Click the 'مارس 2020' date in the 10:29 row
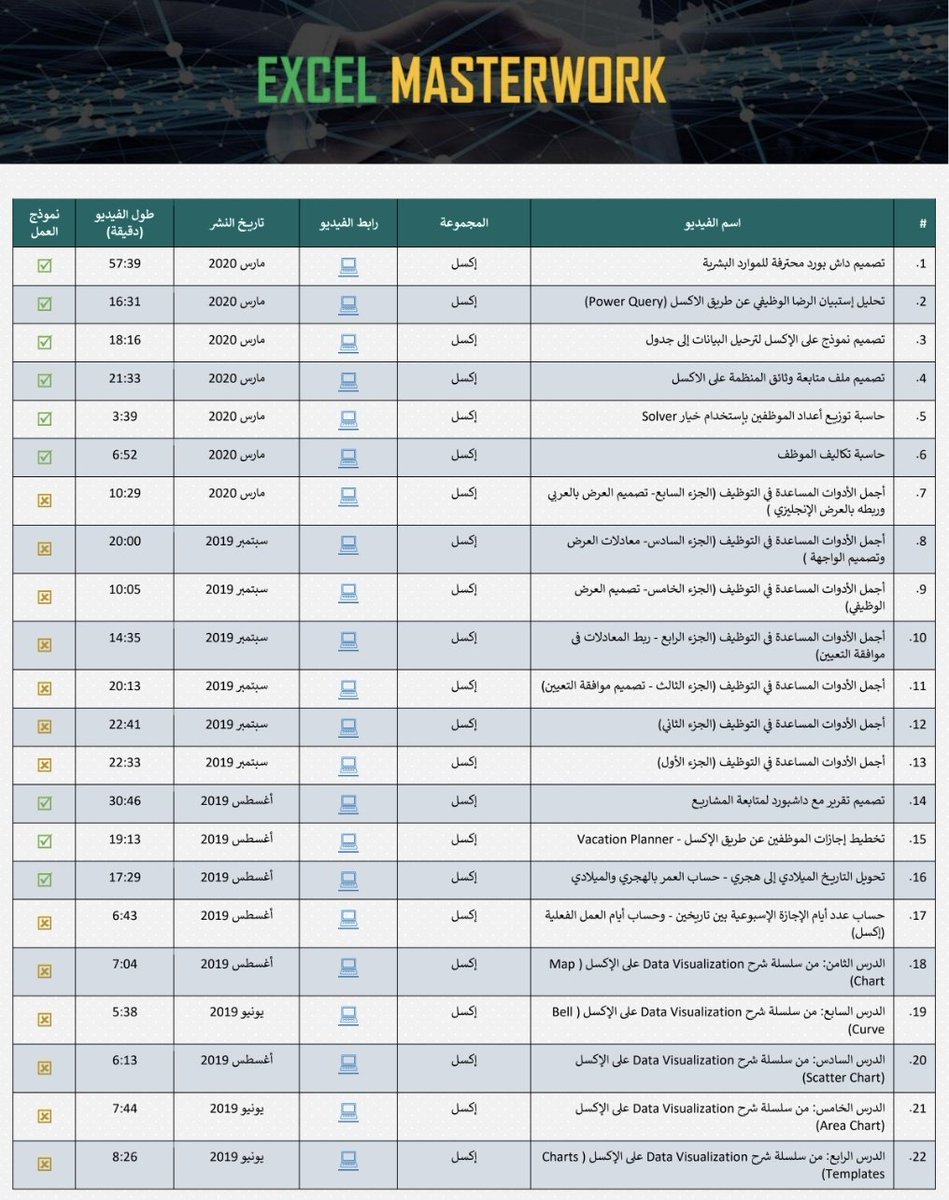 tap(236, 494)
